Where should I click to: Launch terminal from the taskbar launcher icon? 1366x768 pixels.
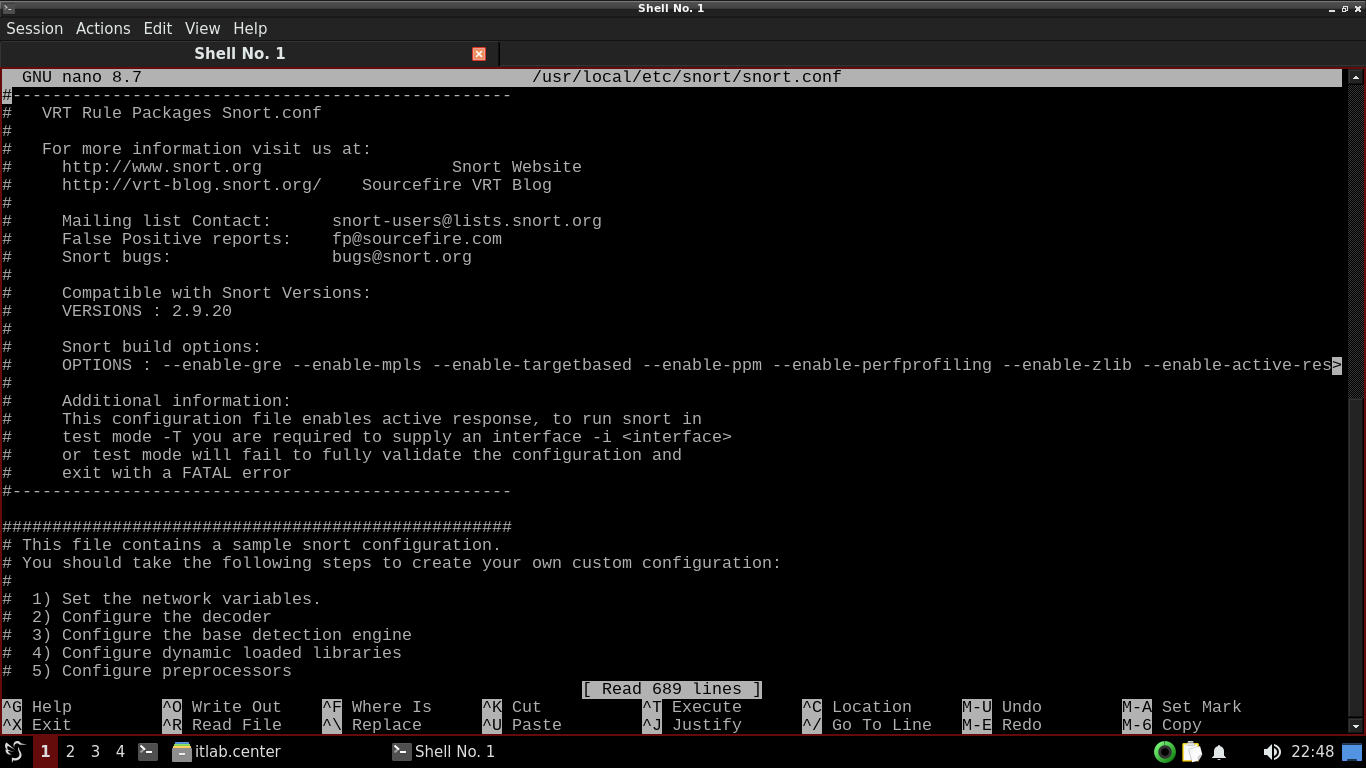click(148, 751)
